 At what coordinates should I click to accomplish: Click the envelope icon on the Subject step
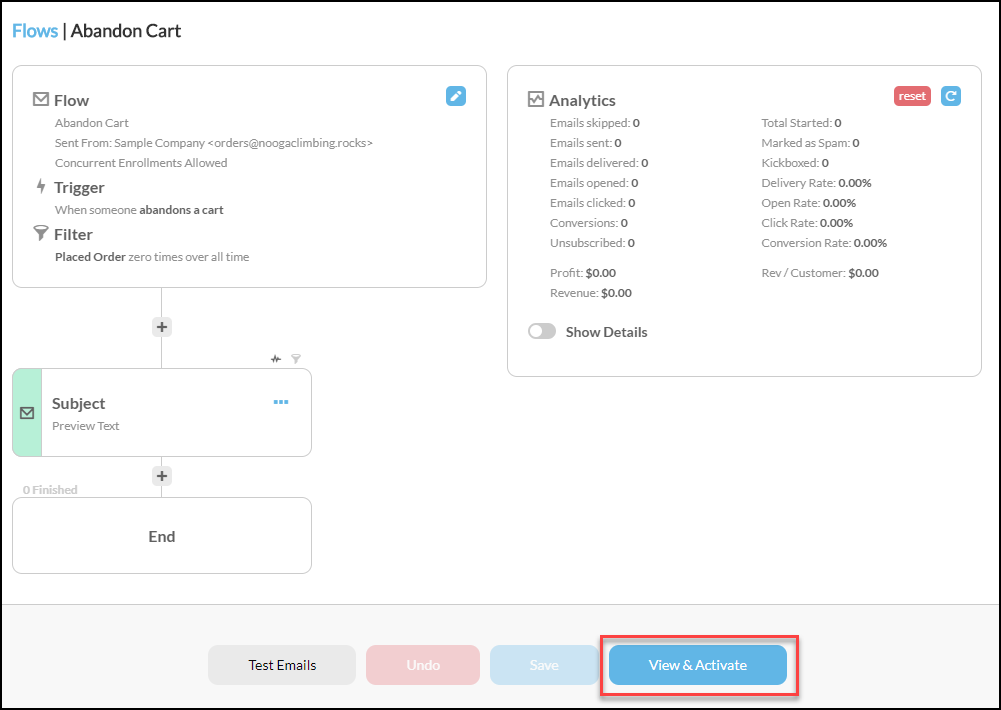pos(27,413)
